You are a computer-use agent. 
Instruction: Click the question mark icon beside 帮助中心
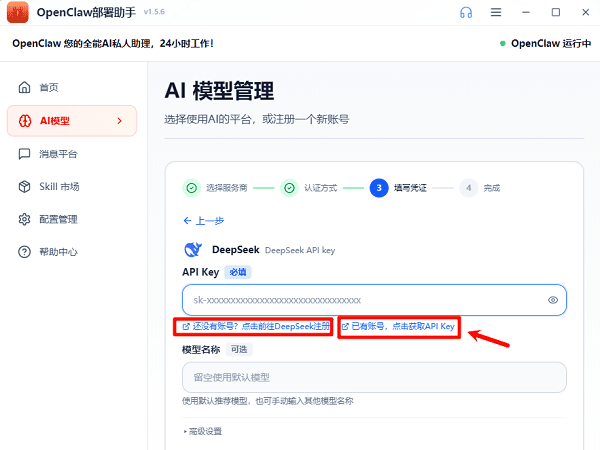click(x=24, y=252)
